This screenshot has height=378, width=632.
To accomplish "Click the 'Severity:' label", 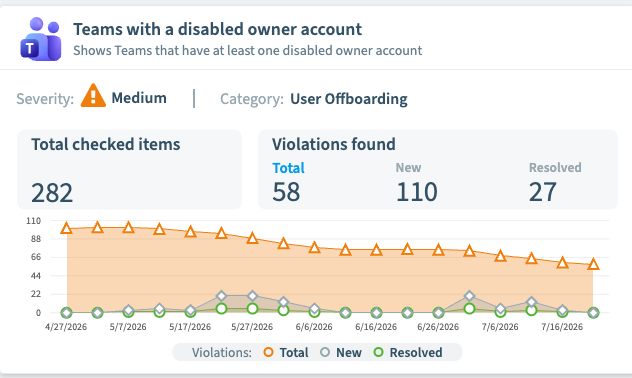I will point(45,99).
